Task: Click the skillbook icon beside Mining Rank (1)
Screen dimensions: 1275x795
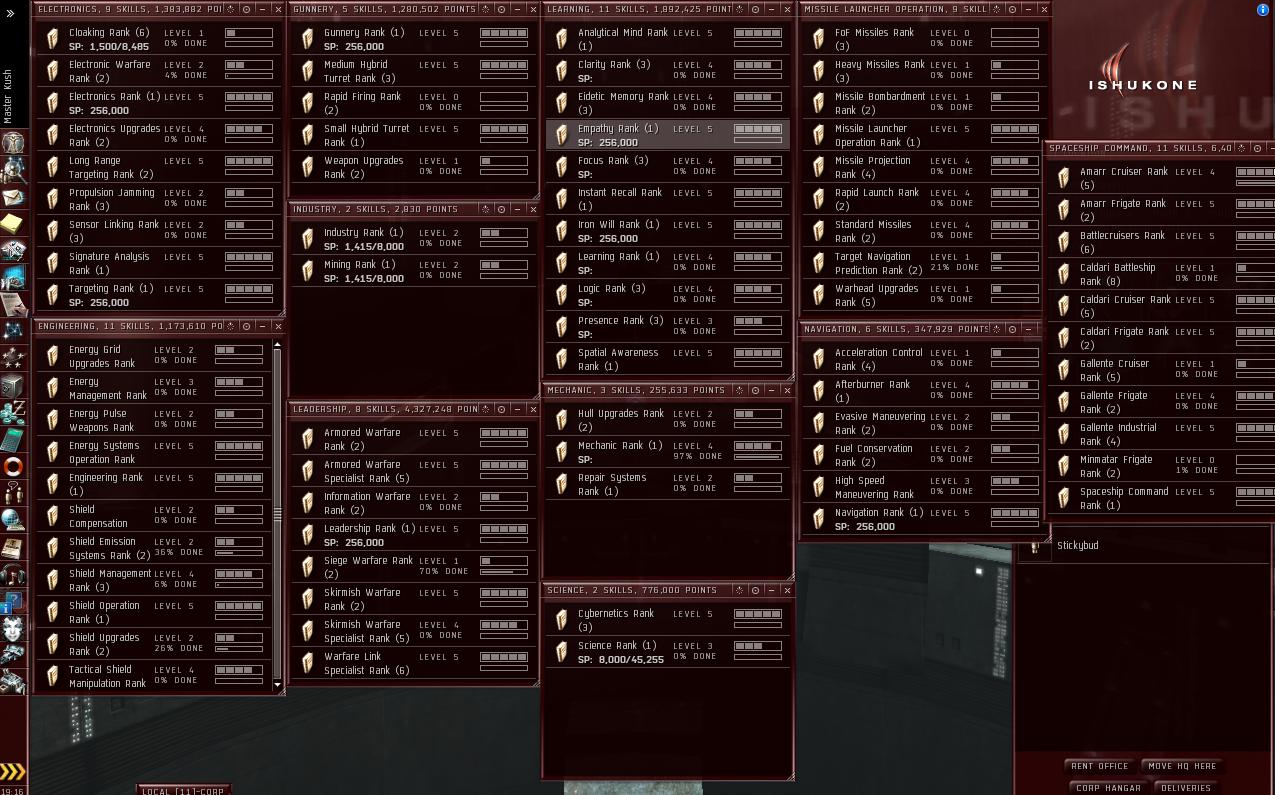Action: click(308, 271)
